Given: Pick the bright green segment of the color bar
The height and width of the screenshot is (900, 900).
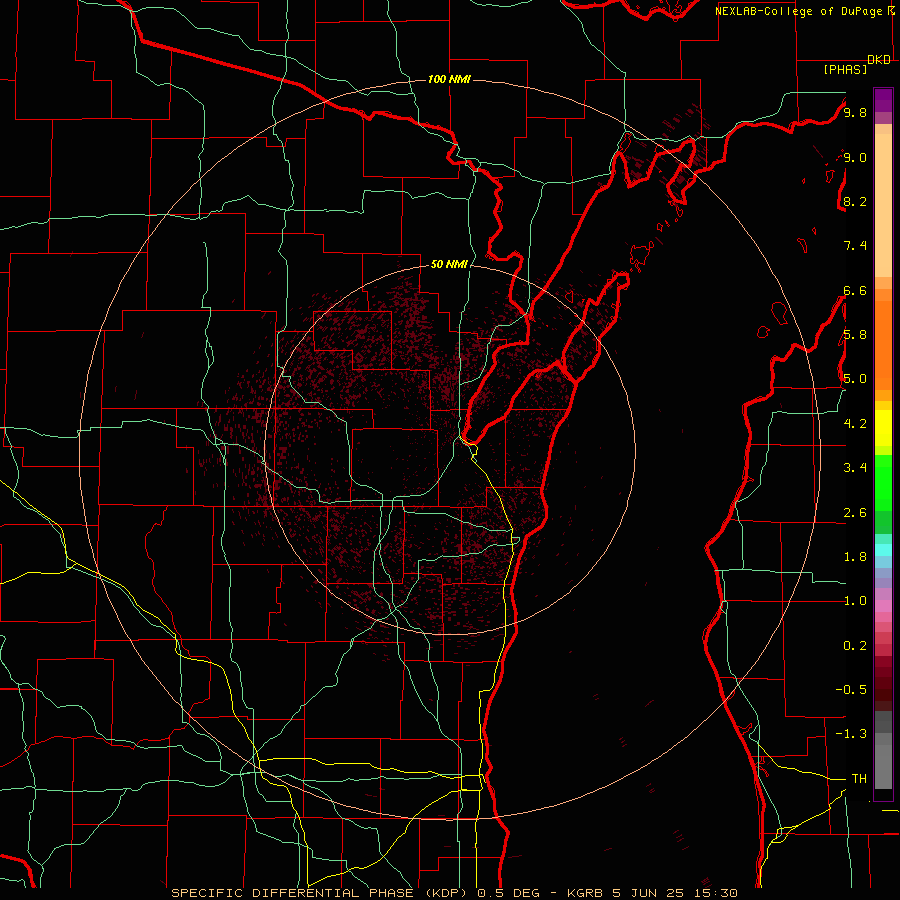Looking at the screenshot, I should coord(883,483).
